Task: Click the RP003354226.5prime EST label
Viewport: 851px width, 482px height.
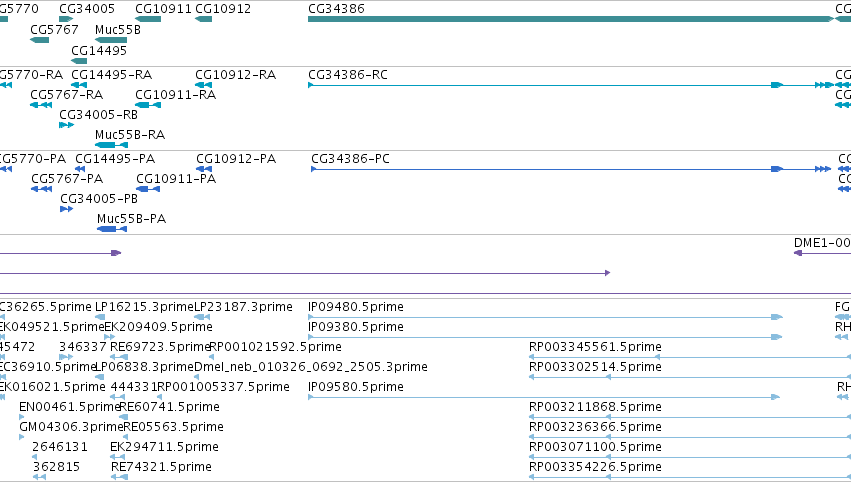Action: click(595, 467)
